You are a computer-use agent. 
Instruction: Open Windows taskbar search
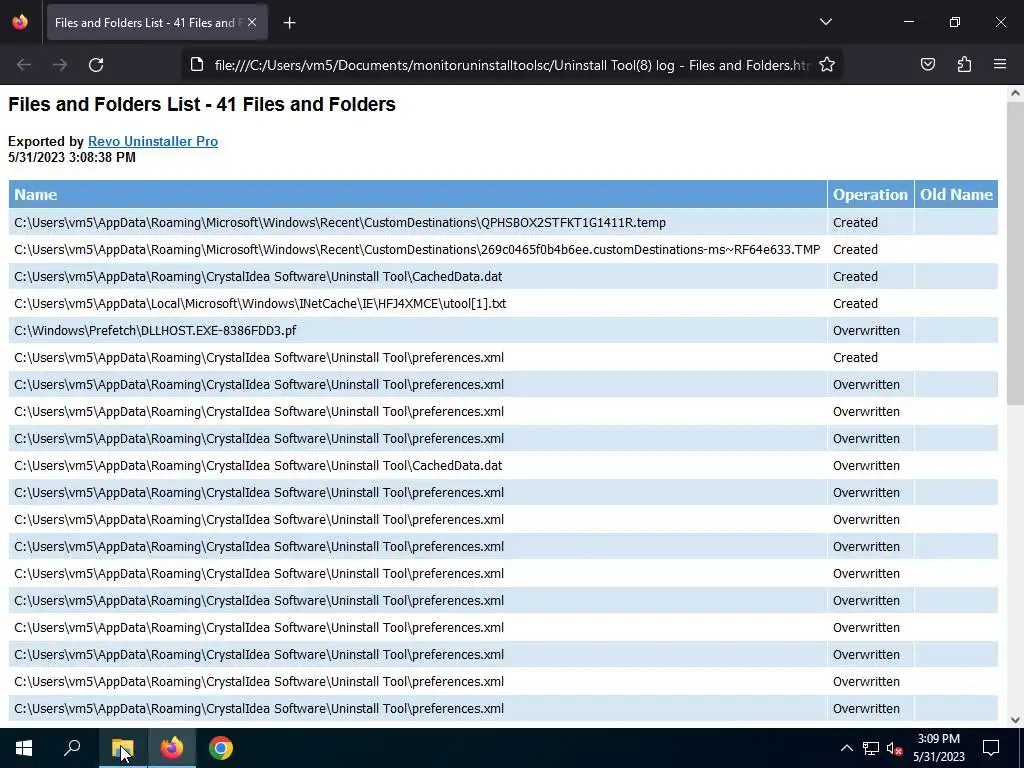[x=72, y=748]
